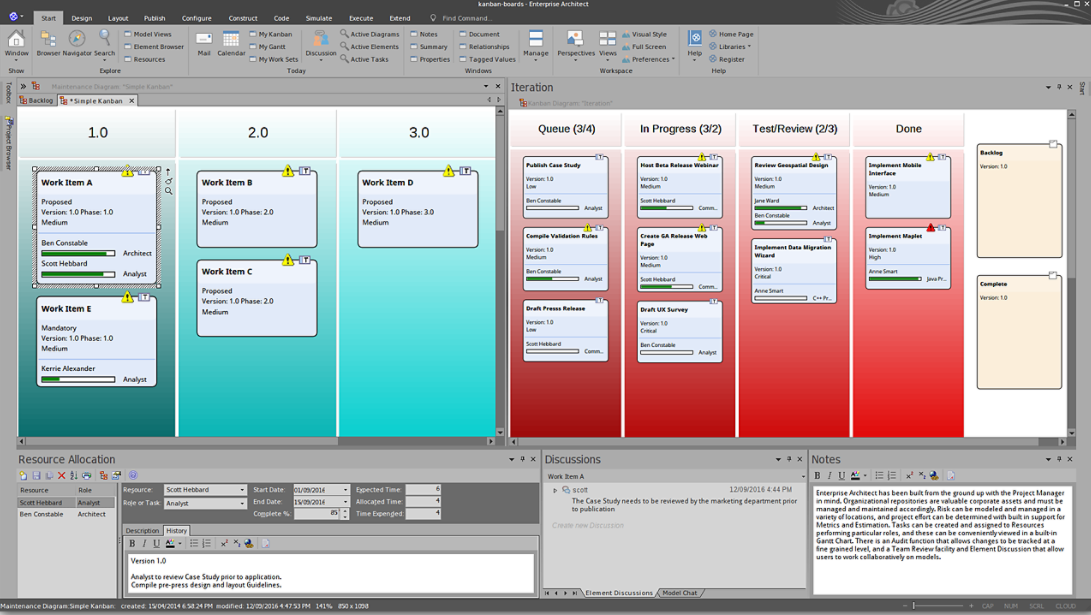The width and height of the screenshot is (1091, 615).
Task: Toggle My Gantt option
Action: click(x=268, y=47)
